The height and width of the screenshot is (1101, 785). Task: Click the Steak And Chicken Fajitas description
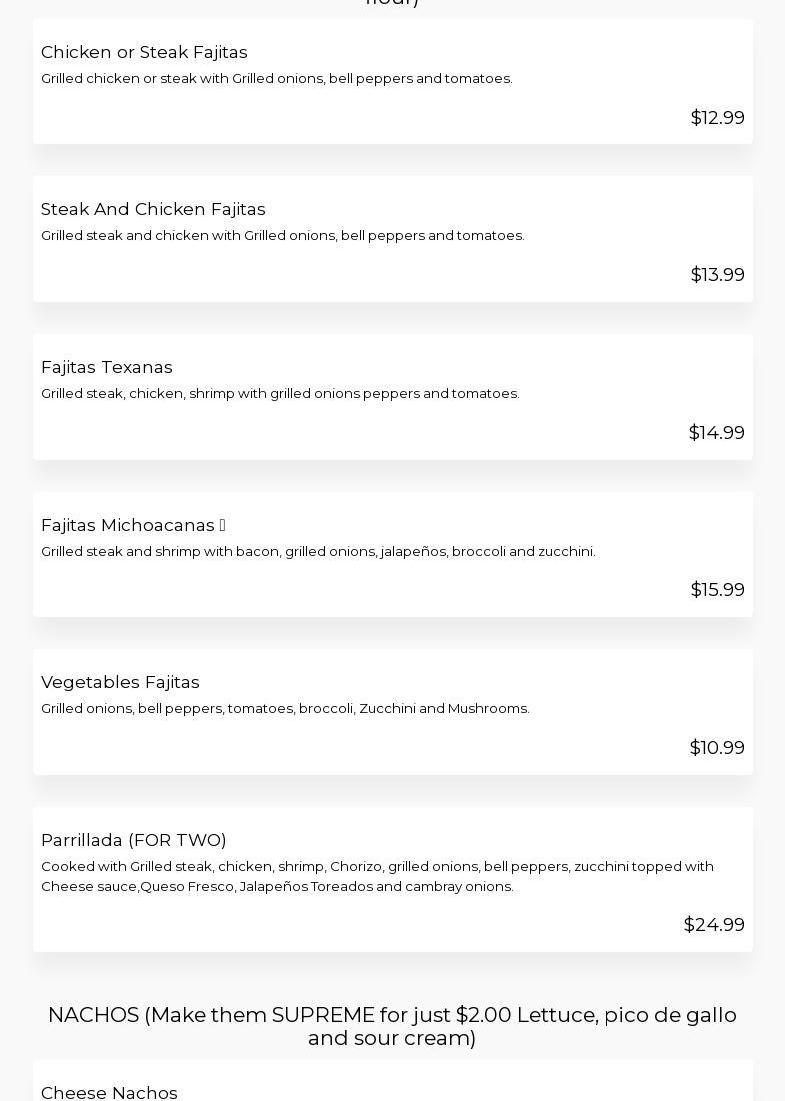(282, 236)
